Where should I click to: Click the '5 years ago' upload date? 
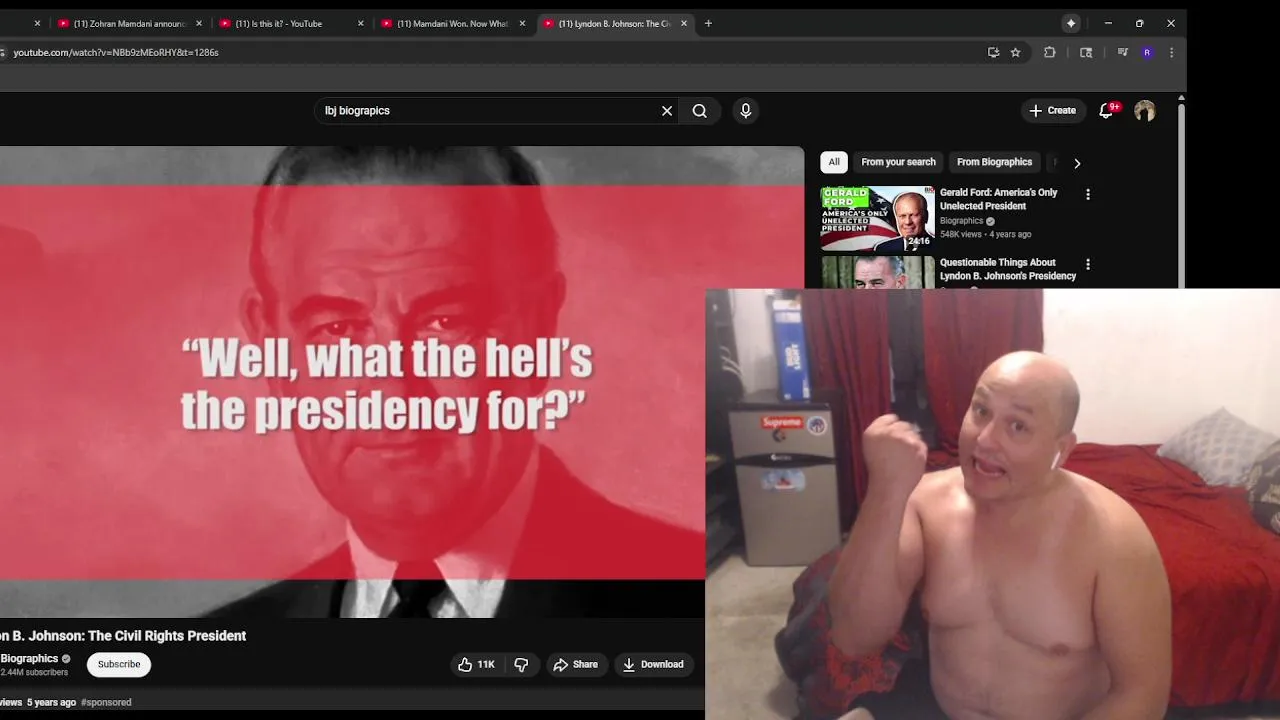click(x=51, y=702)
